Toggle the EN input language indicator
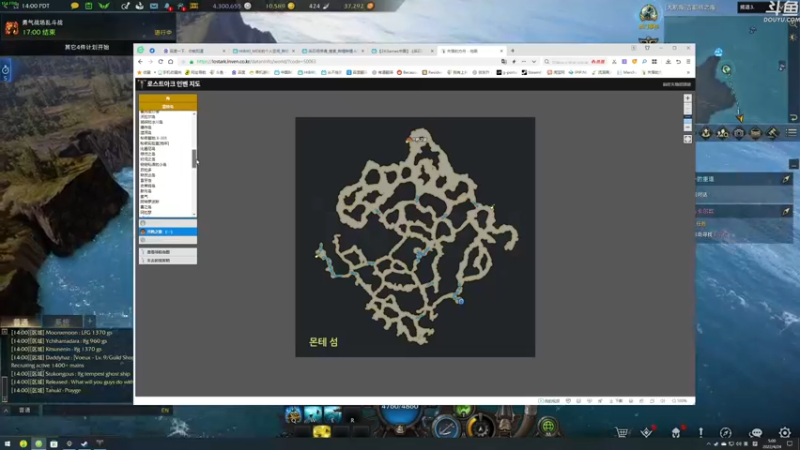This screenshot has height=450, width=800. coord(165,410)
